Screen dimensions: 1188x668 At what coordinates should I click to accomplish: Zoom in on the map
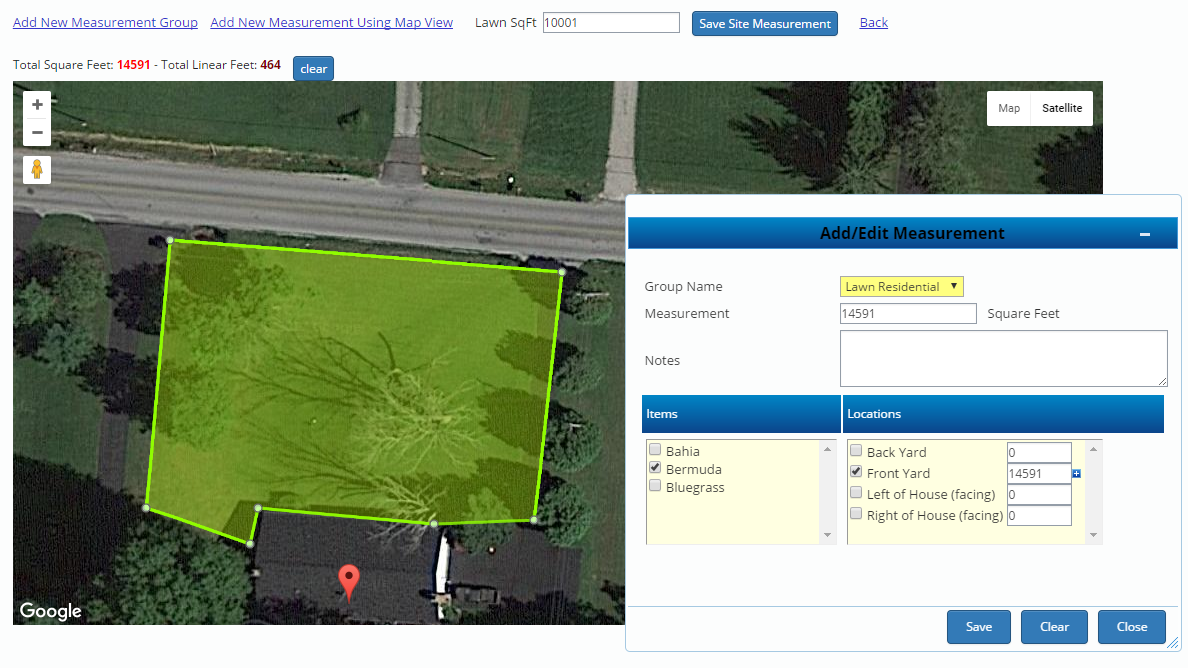[37, 105]
